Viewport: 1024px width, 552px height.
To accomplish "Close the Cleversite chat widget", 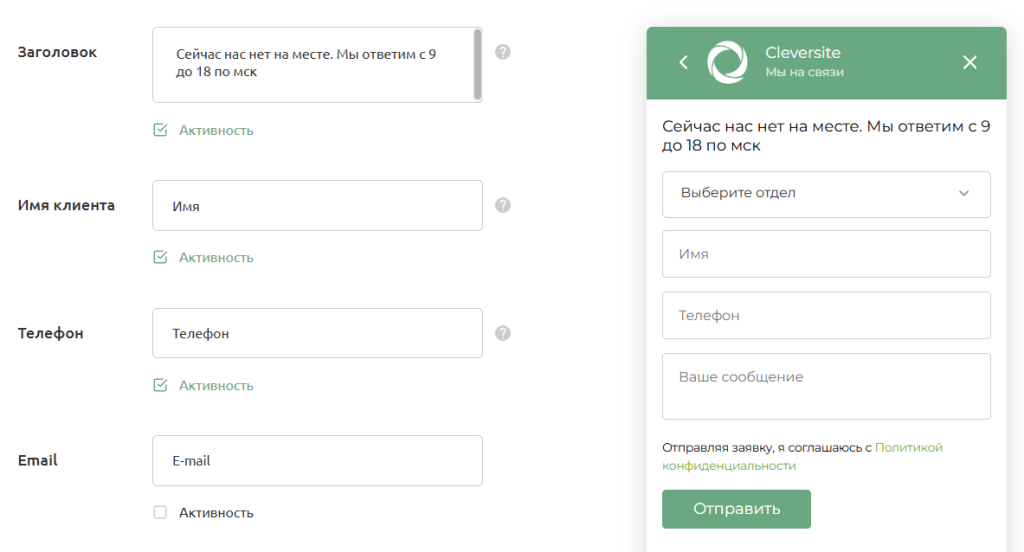I will click(969, 62).
